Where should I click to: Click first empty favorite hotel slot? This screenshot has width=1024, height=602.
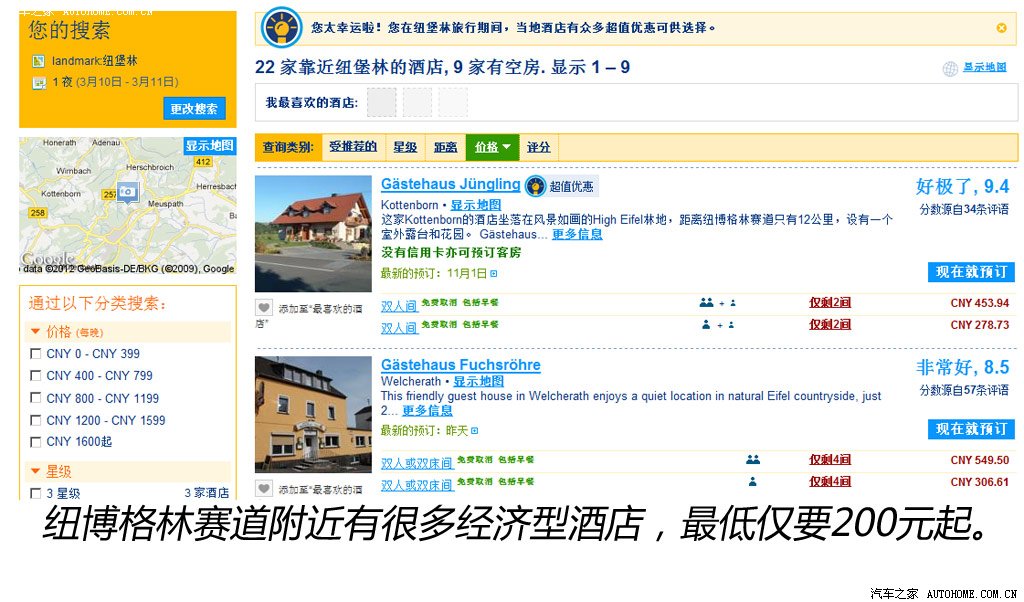pyautogui.click(x=382, y=103)
